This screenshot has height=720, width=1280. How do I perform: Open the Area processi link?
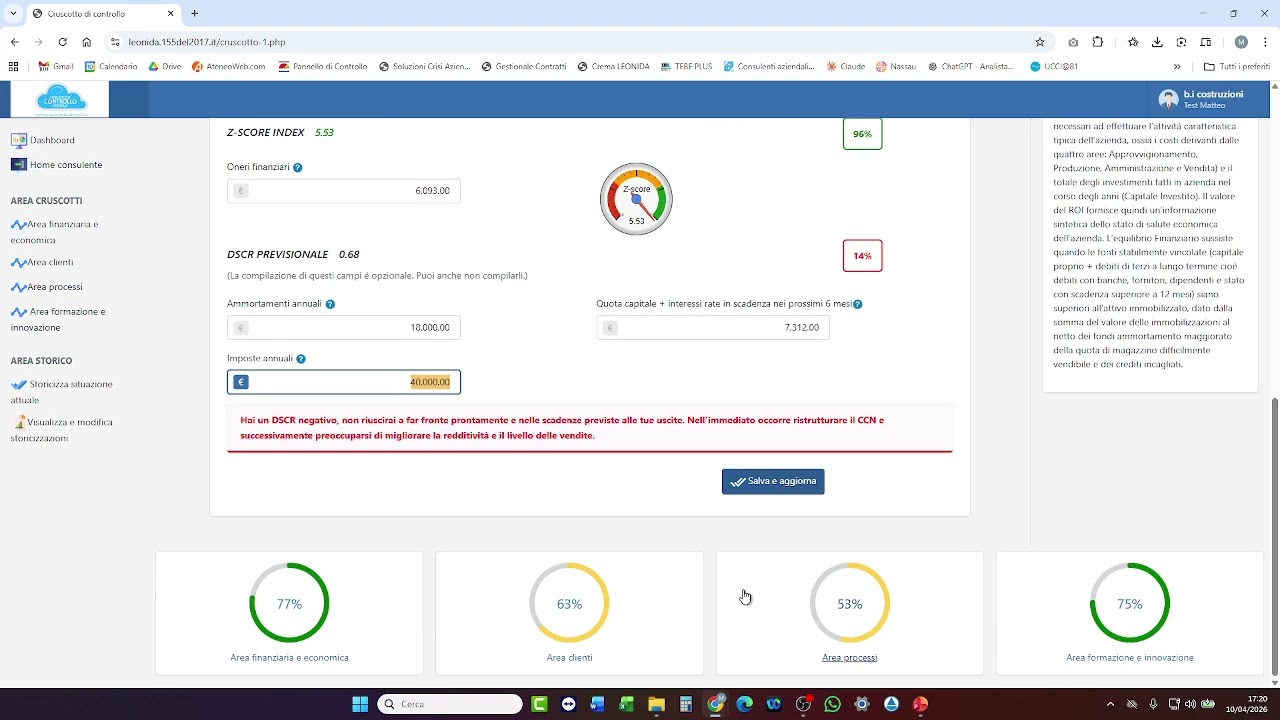click(x=849, y=658)
